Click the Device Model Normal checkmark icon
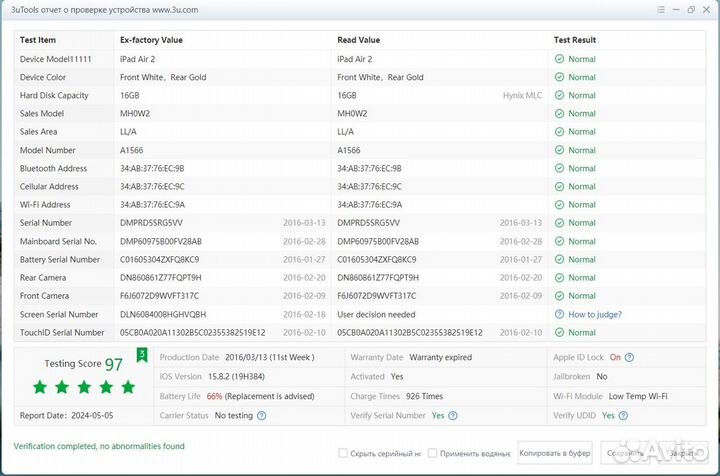 [x=560, y=59]
